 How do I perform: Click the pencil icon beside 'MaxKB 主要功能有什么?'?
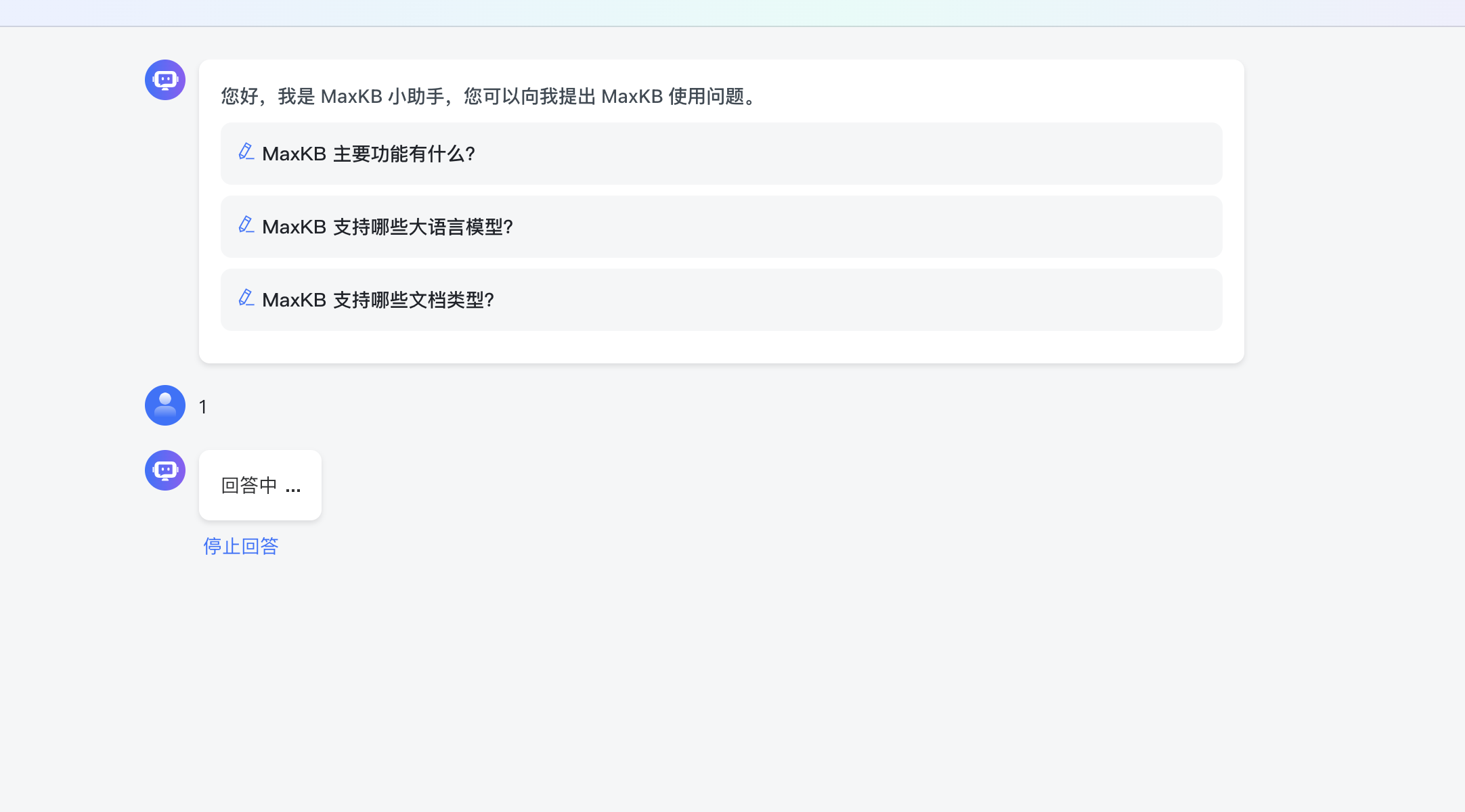click(x=246, y=152)
